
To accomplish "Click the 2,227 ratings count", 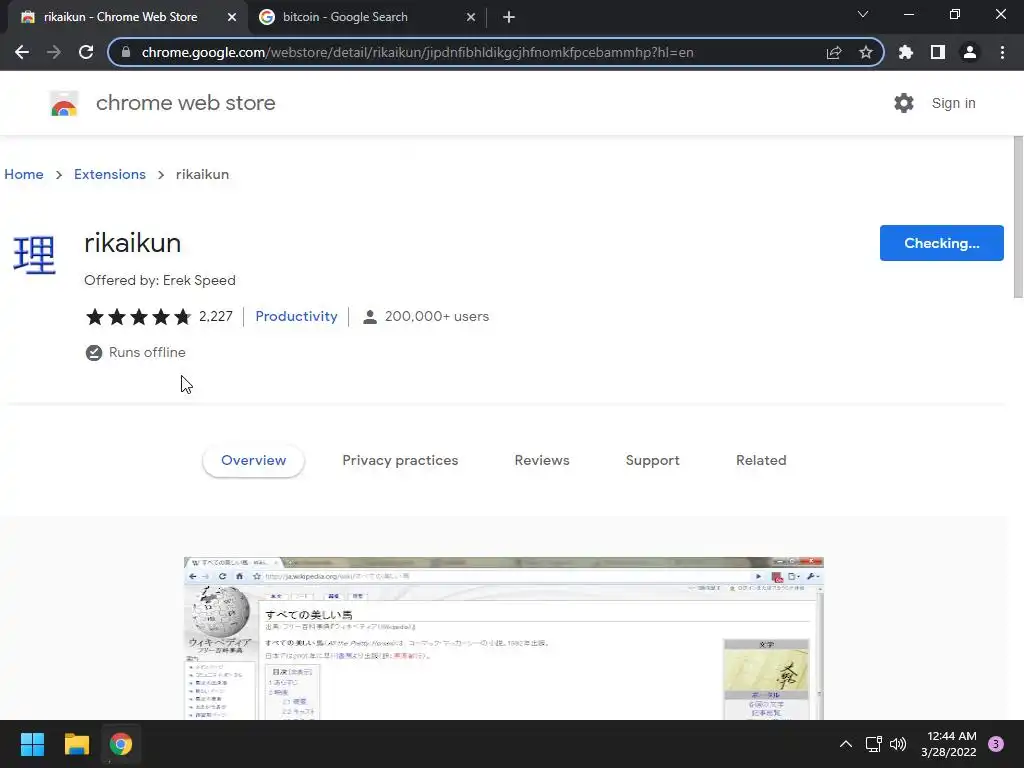I will pos(216,316).
